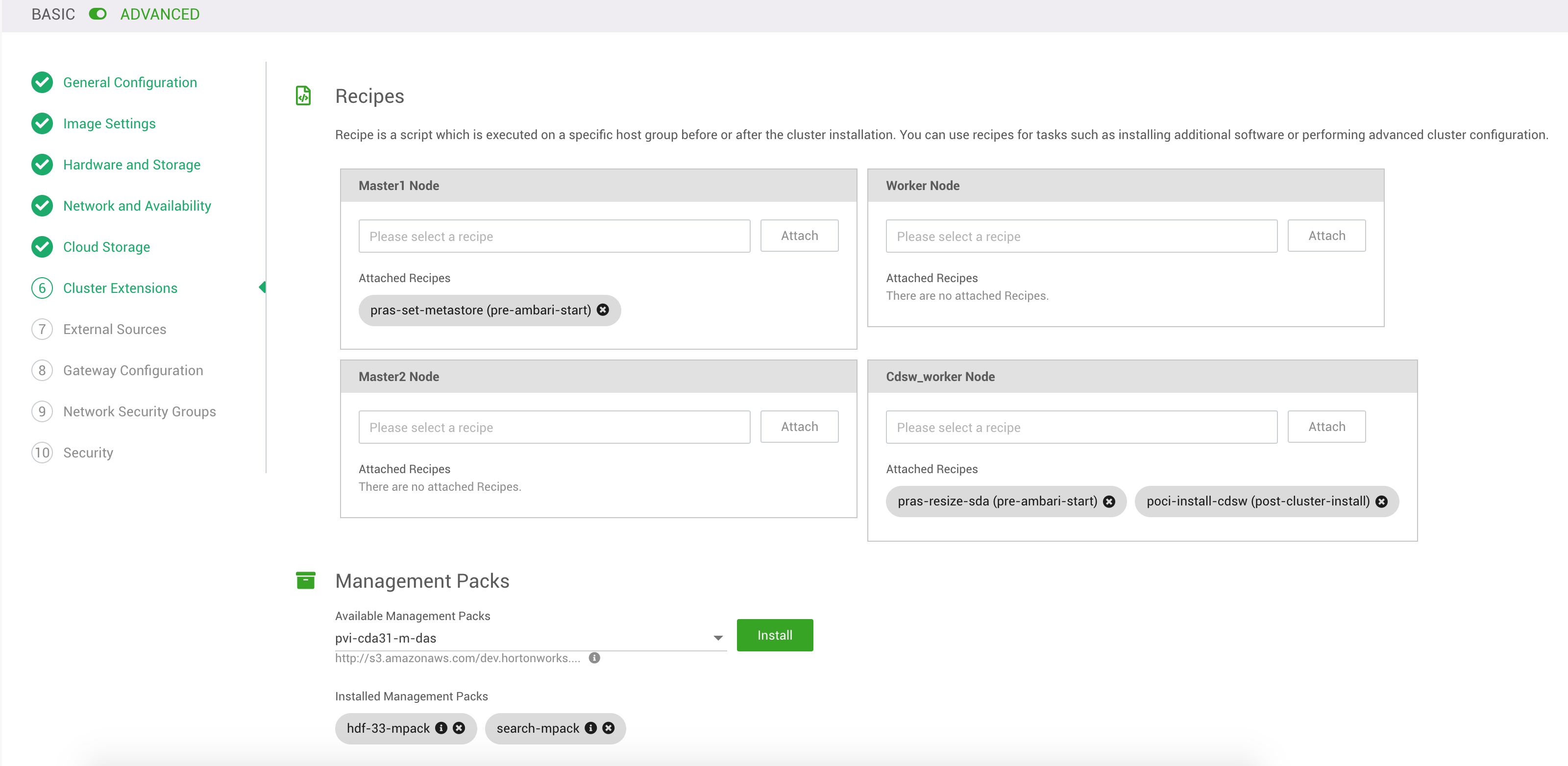Click the completed checkmark next to Image Settings

(x=41, y=123)
